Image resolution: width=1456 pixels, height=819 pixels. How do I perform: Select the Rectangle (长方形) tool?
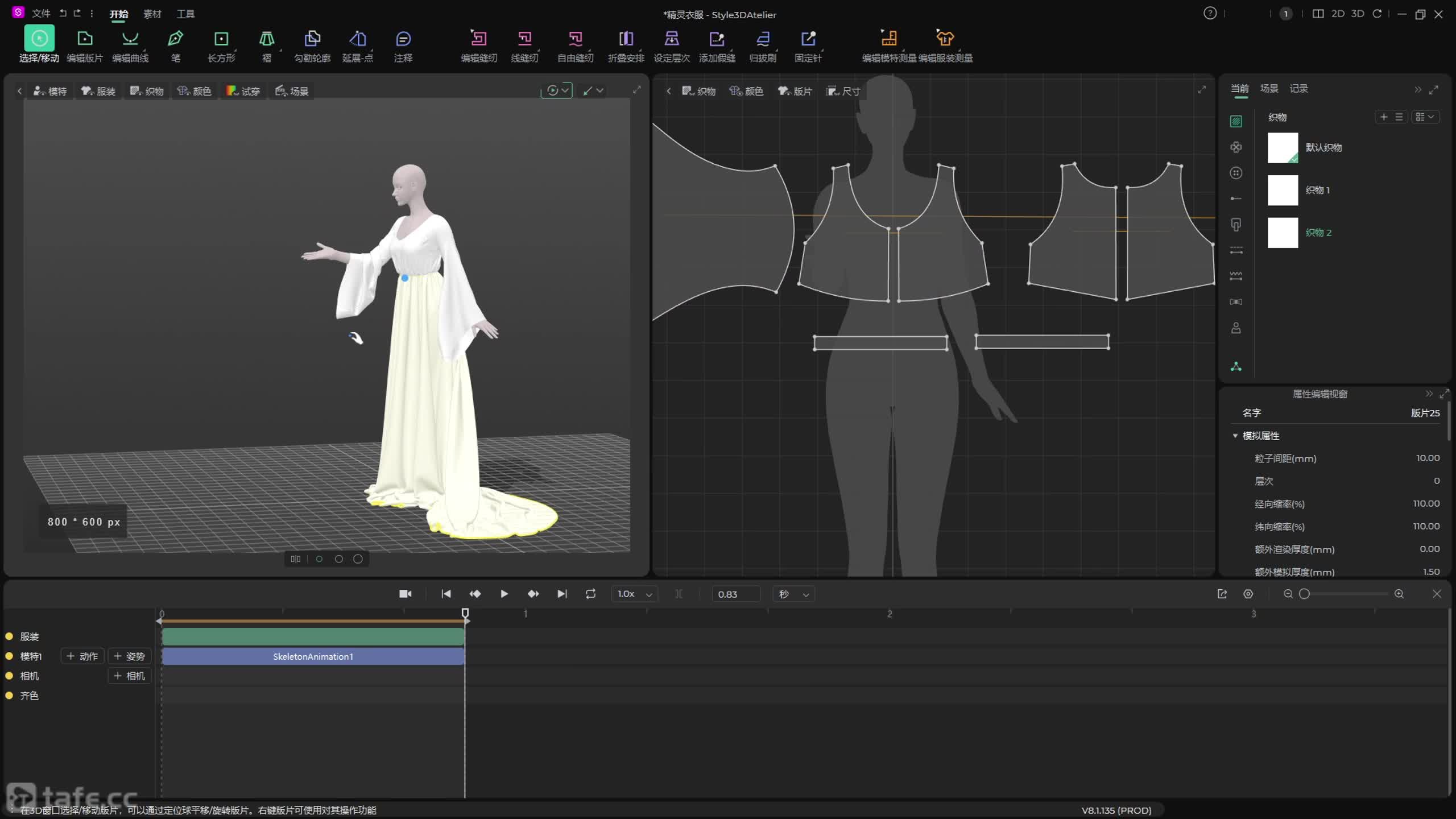[x=221, y=39]
